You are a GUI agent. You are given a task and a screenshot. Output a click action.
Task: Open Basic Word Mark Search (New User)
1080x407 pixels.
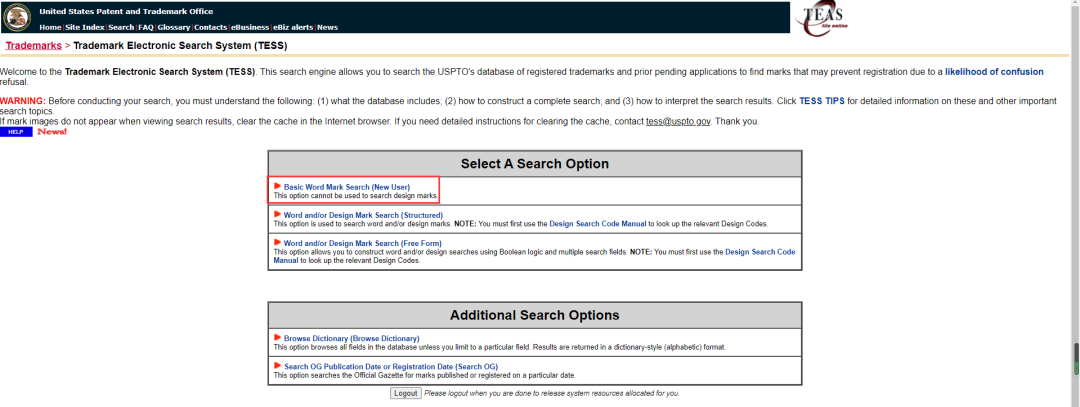click(346, 187)
